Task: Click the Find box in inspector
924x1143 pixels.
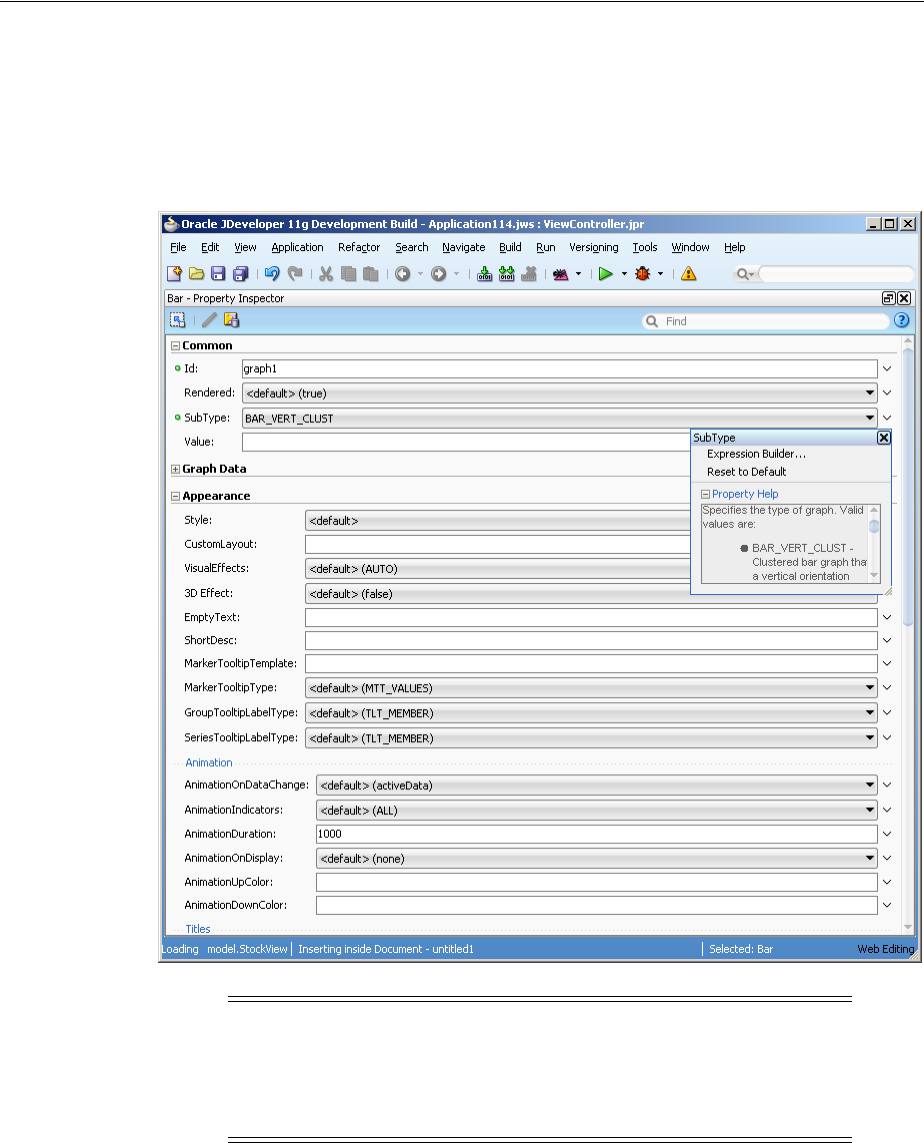Action: tap(765, 321)
